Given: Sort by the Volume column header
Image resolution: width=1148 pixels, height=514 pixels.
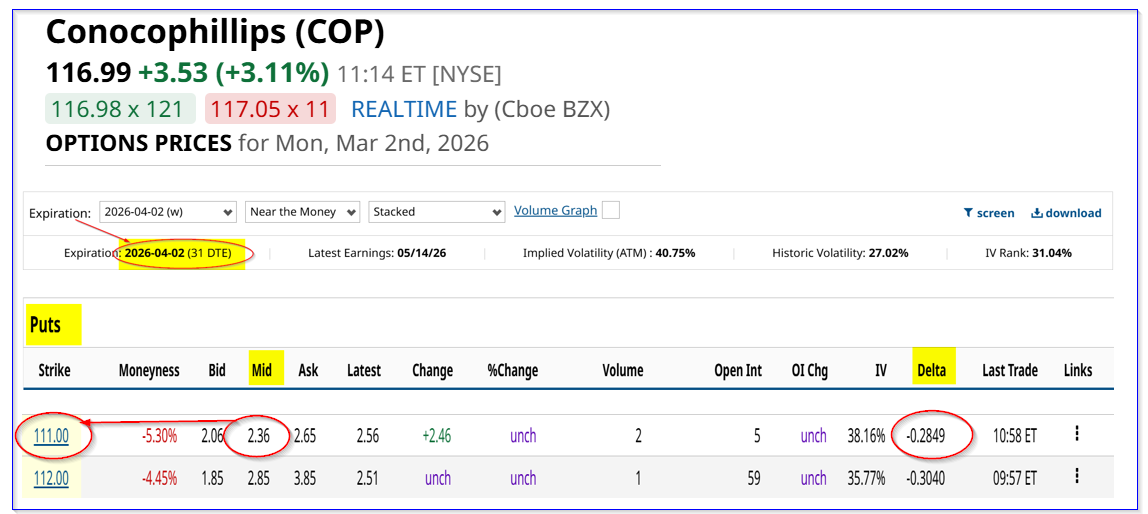Looking at the screenshot, I should coord(622,370).
